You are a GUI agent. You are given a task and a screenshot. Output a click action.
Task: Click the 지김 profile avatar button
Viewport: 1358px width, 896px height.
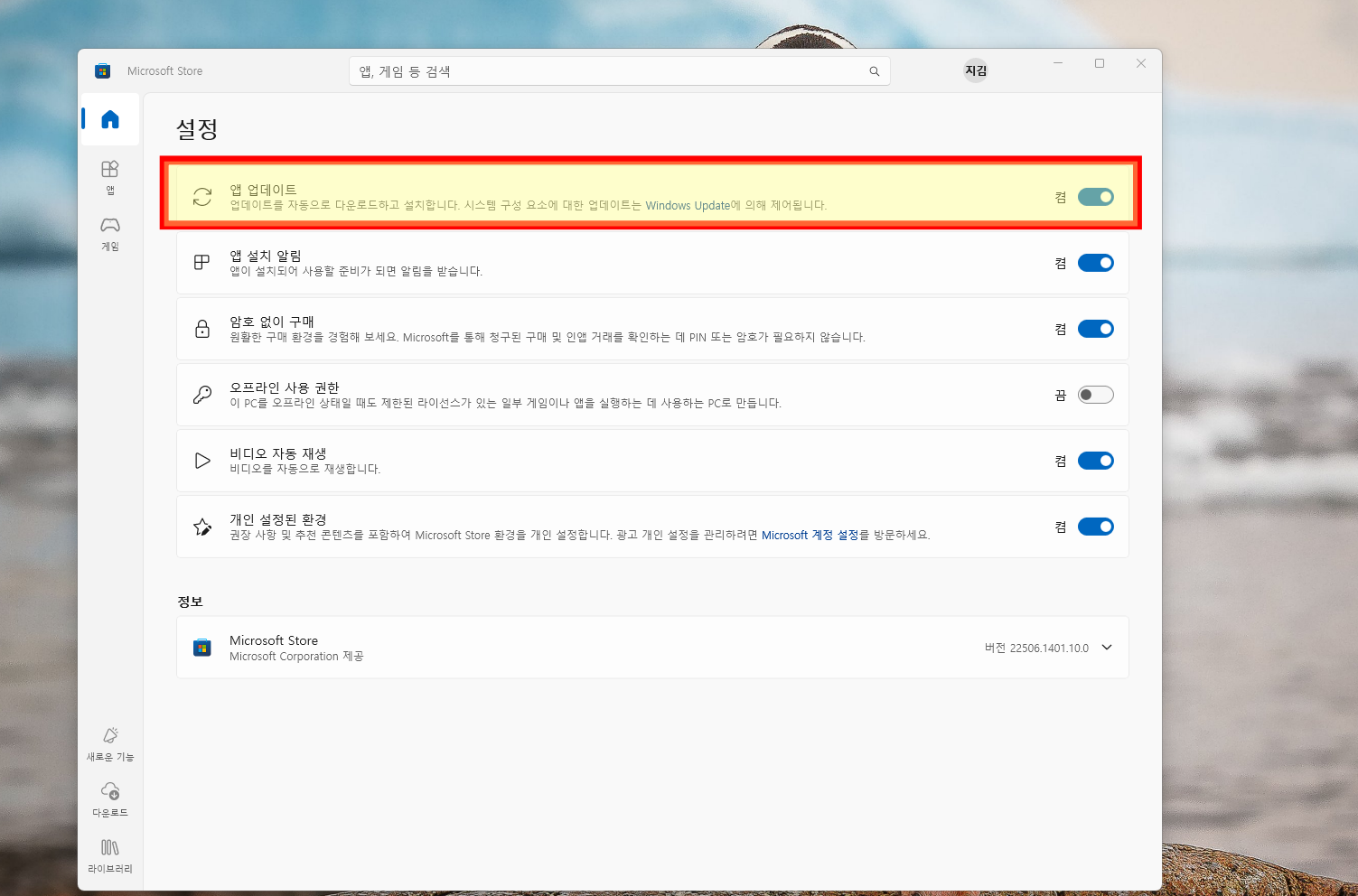[x=976, y=70]
